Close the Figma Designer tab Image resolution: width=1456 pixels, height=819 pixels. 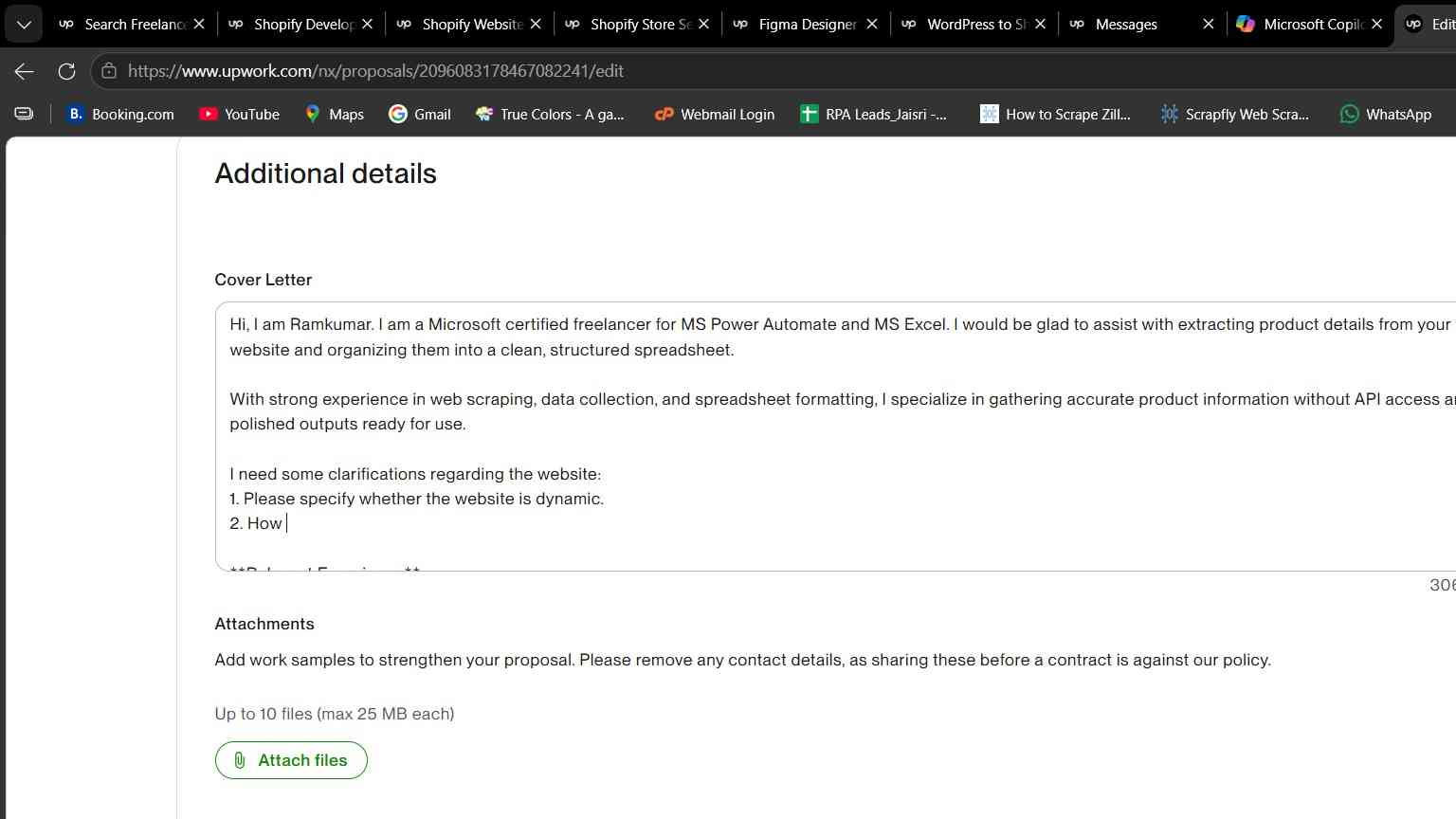click(872, 24)
